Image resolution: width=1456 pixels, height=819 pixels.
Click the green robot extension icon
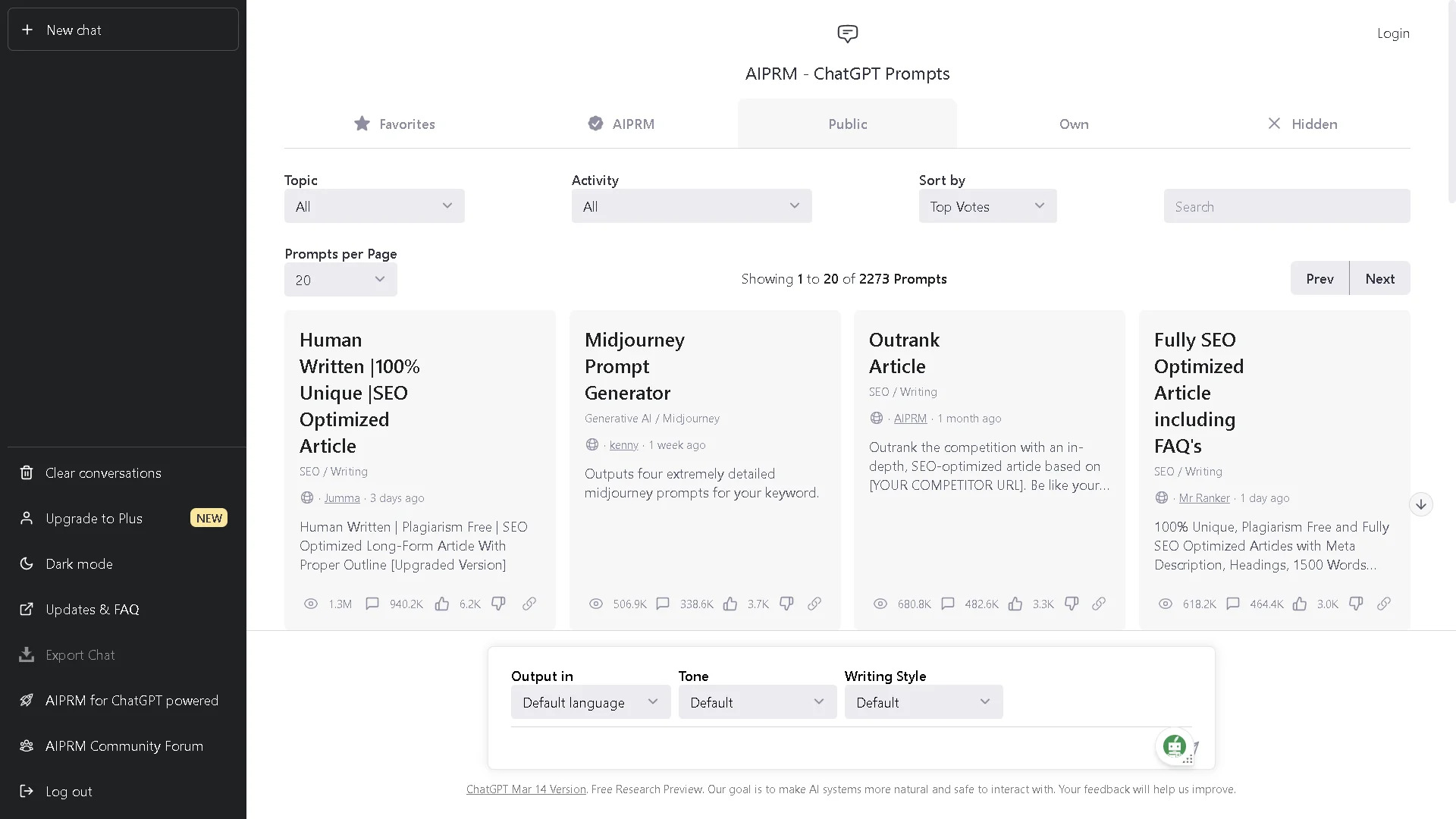1175,746
